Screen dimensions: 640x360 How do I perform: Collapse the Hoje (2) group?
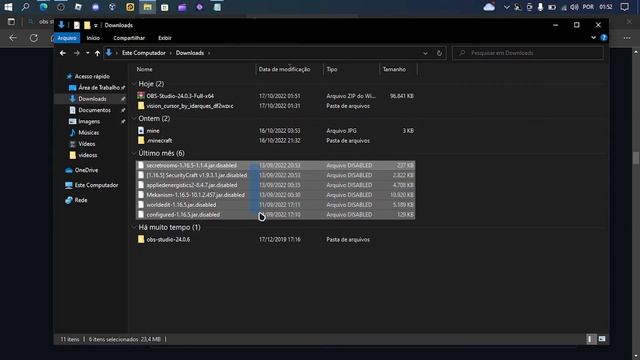coord(134,84)
